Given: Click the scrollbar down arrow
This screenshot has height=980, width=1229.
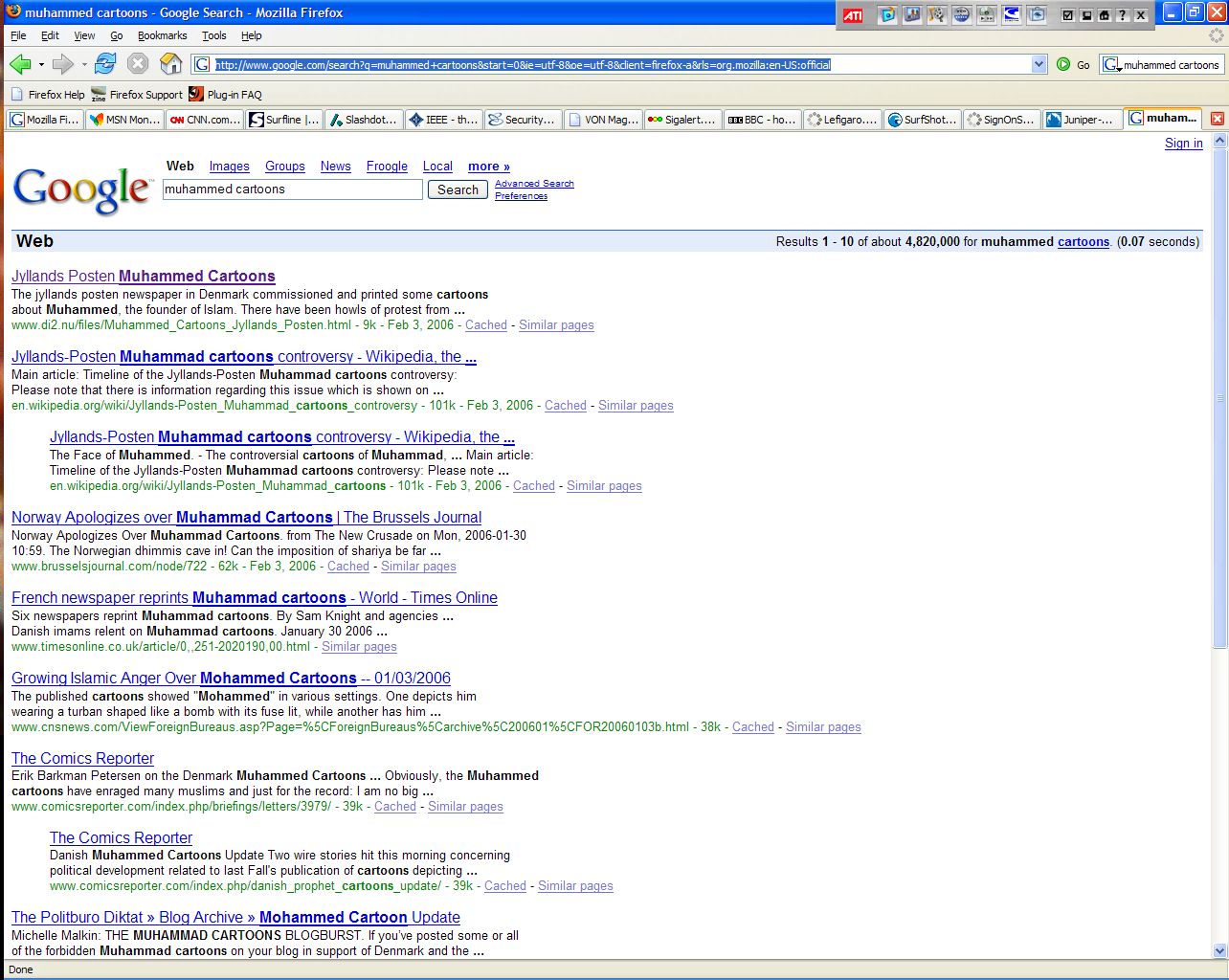Looking at the screenshot, I should [1219, 951].
